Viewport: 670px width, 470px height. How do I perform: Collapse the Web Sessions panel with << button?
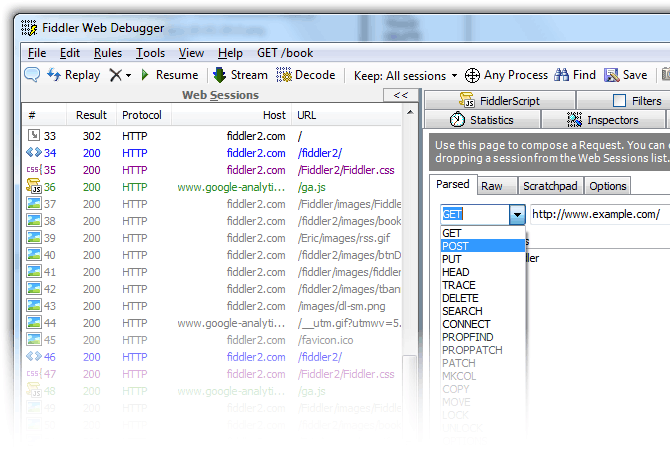click(401, 95)
